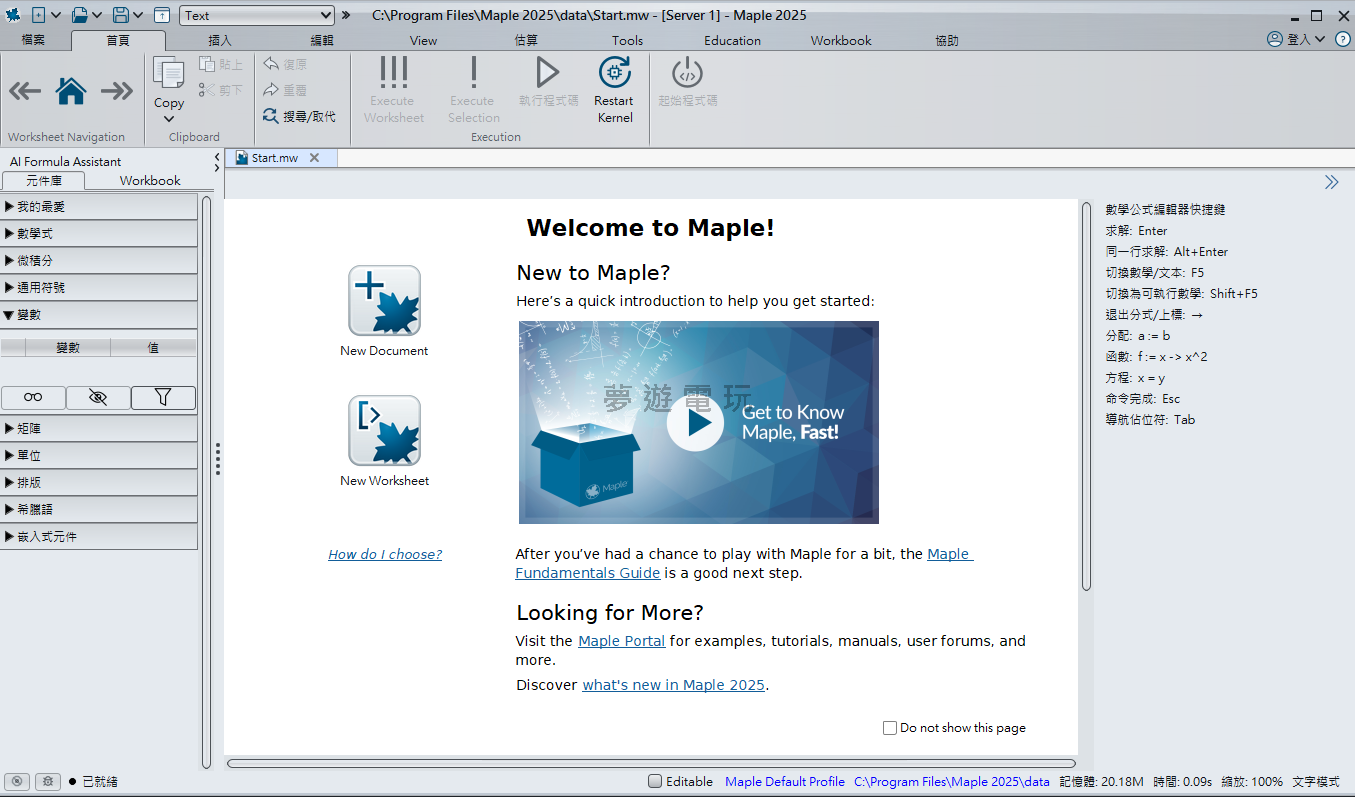Toggle the crossed-eye hide variables button
The height and width of the screenshot is (797, 1355).
(x=98, y=397)
